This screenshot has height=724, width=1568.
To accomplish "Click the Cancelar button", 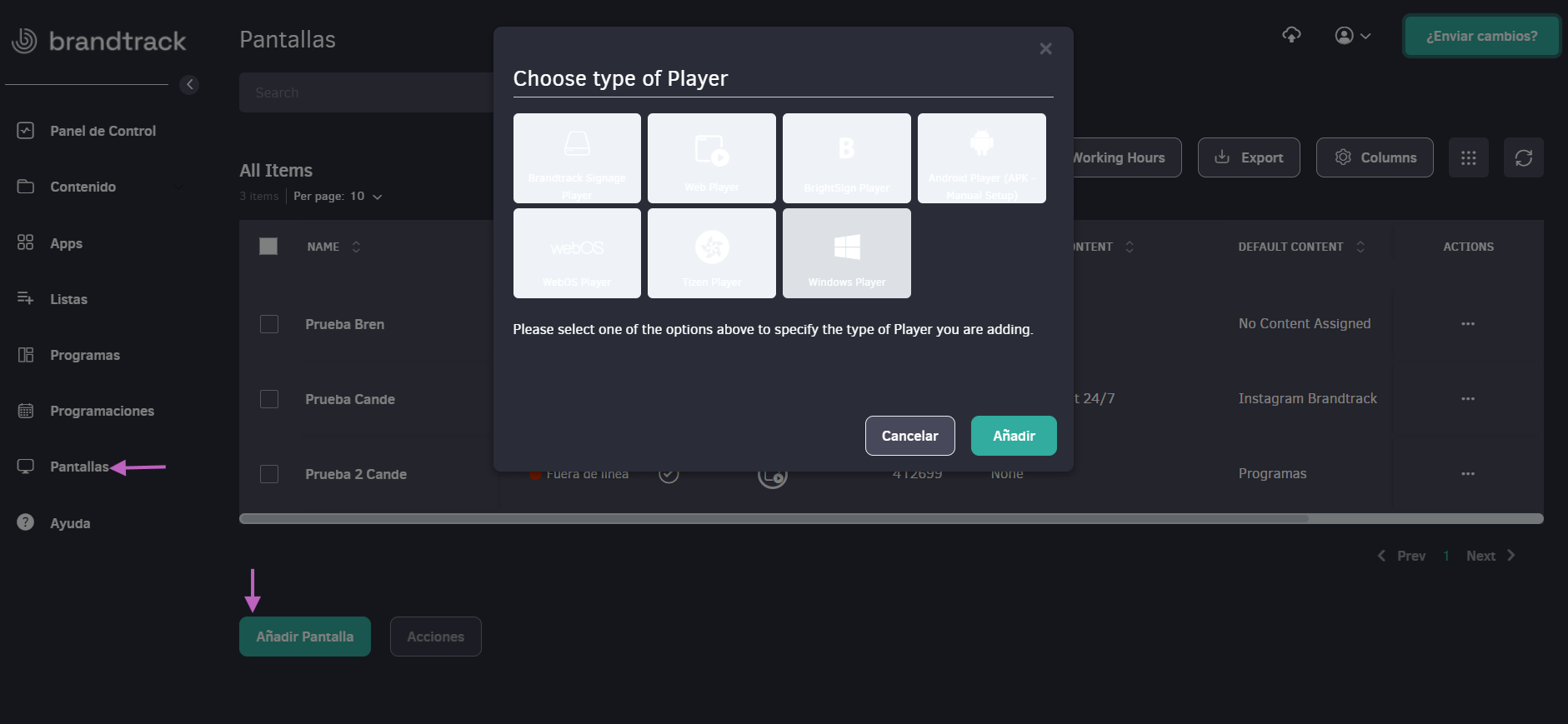I will coord(910,436).
